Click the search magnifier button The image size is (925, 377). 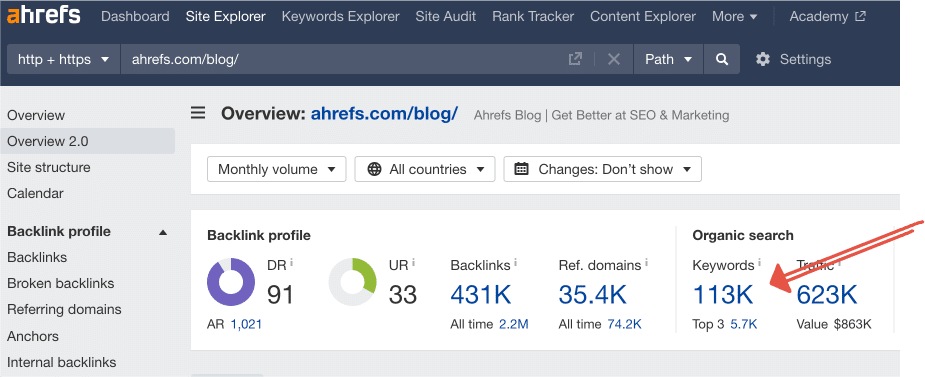click(721, 59)
